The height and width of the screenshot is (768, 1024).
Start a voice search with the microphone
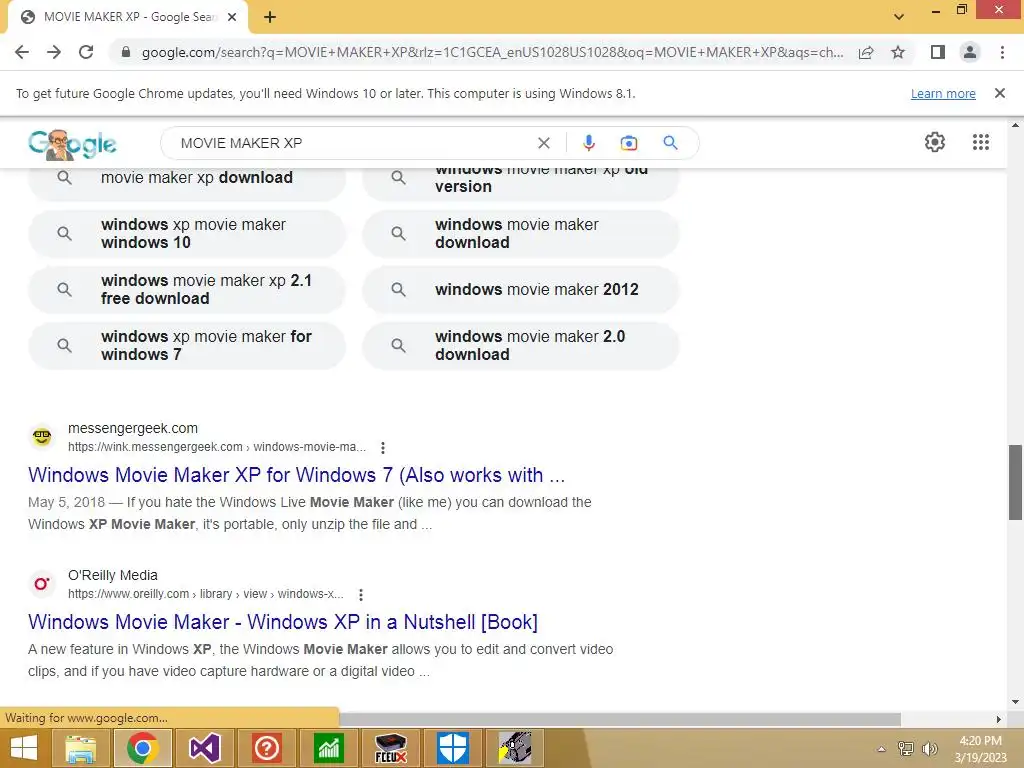coord(588,143)
